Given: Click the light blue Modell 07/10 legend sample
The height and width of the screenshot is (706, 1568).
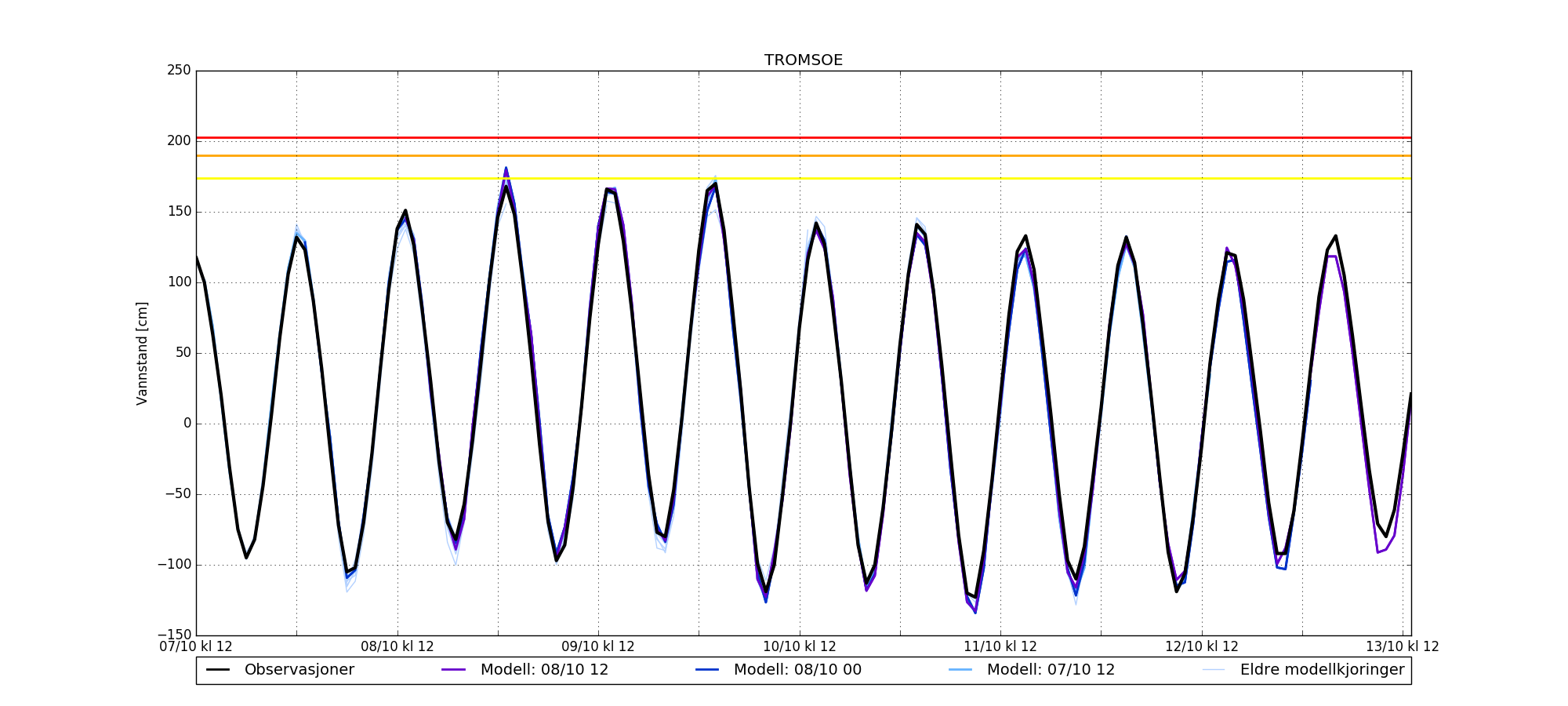Looking at the screenshot, I should 960,670.
